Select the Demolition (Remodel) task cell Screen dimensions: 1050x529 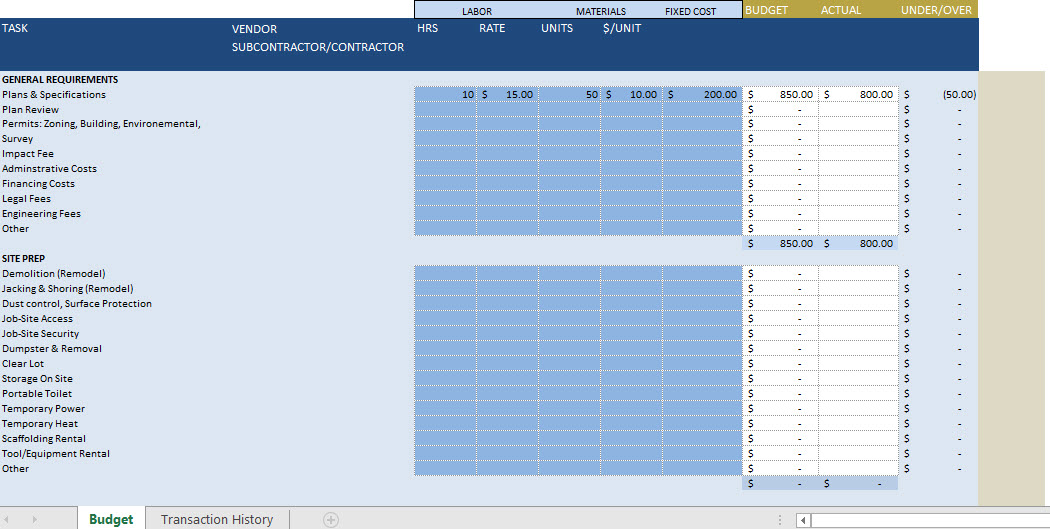(54, 274)
